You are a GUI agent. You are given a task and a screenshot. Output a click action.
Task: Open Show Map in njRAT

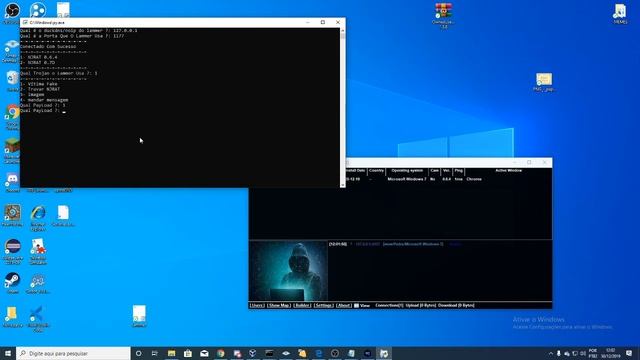279,305
